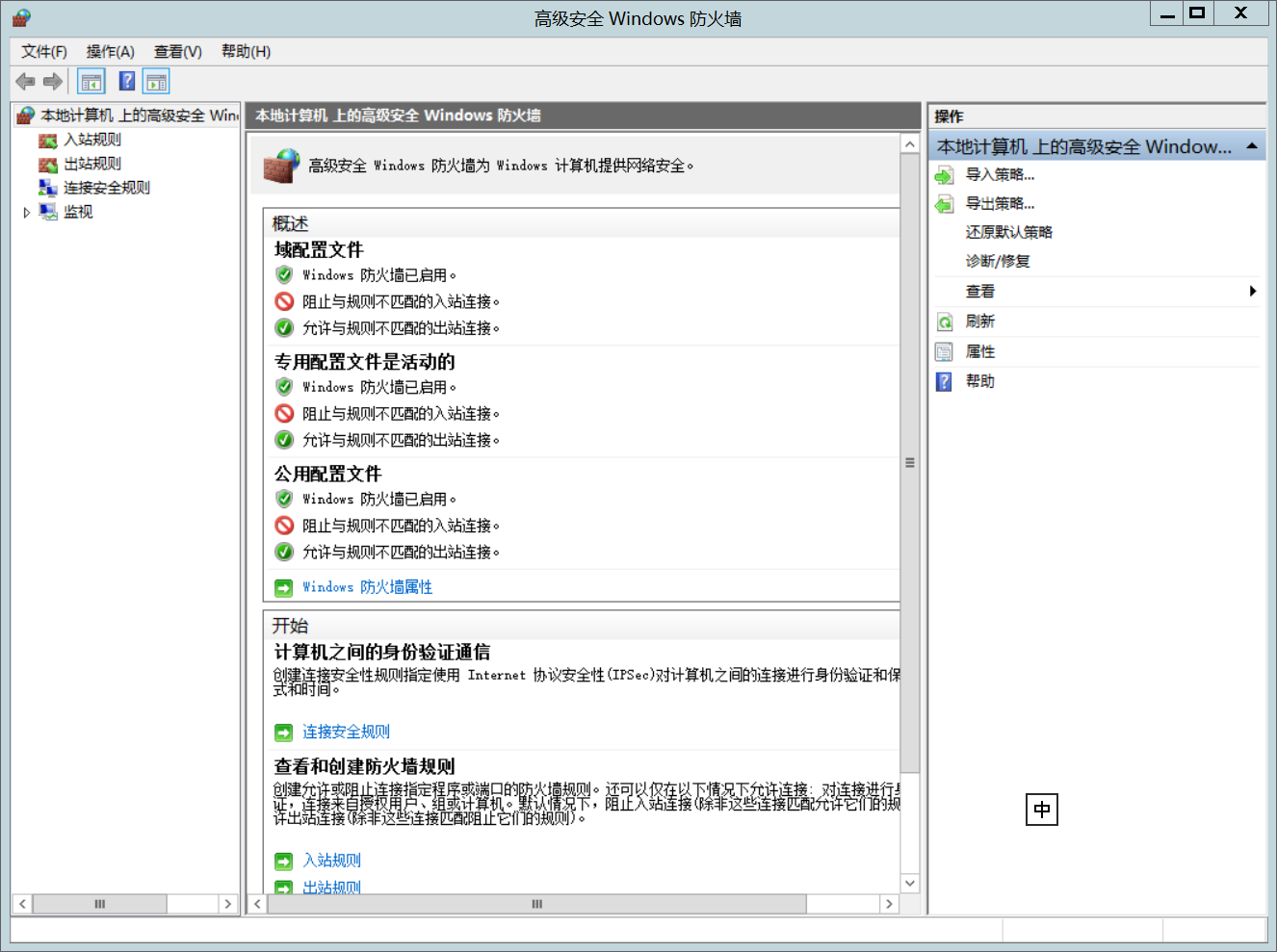Click green arrow icon beside 连接安全规则 link
Viewport: 1277px width, 952px height.
pyautogui.click(x=283, y=733)
